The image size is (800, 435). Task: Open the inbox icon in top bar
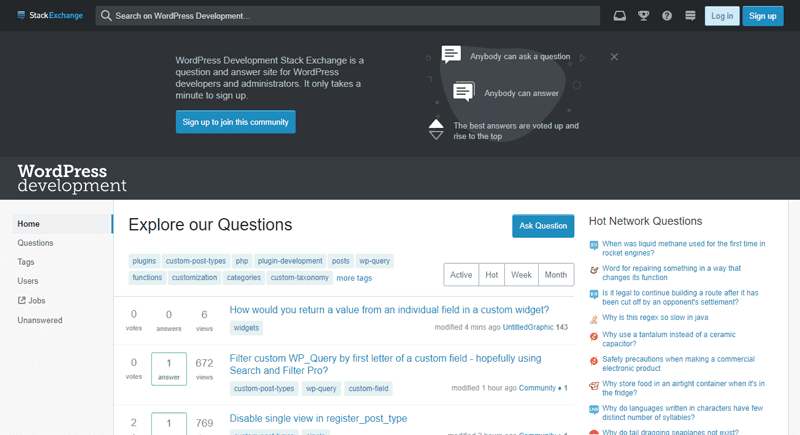619,16
